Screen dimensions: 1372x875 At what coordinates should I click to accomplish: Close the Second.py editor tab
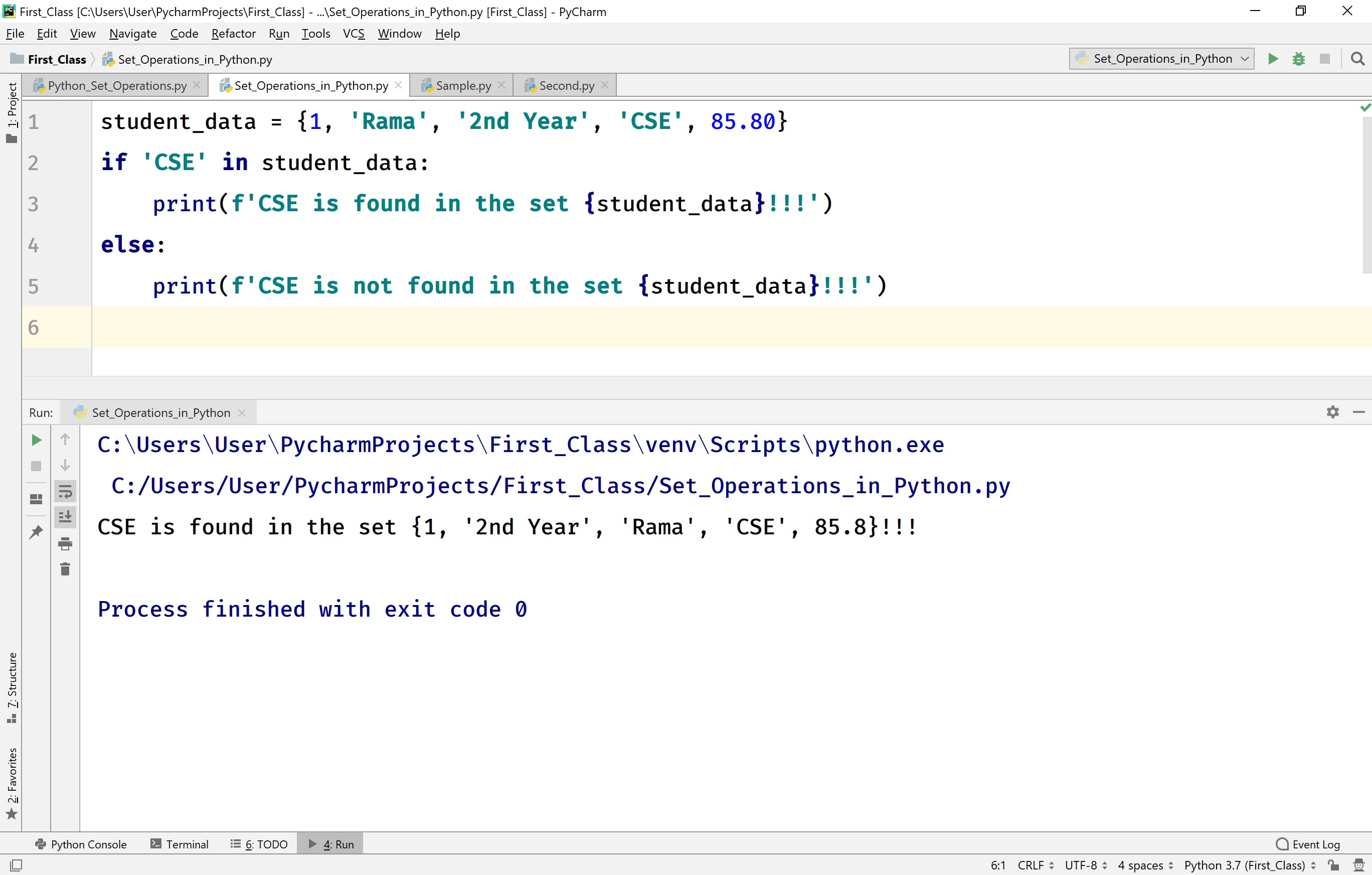tap(605, 85)
